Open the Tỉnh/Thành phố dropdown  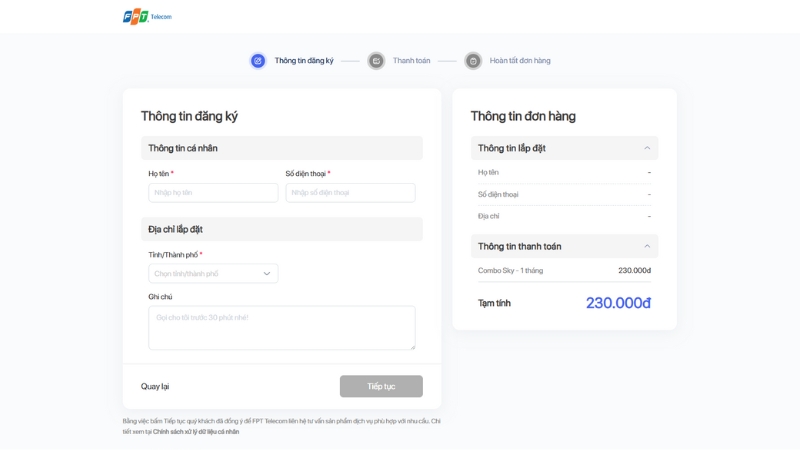[x=206, y=273]
